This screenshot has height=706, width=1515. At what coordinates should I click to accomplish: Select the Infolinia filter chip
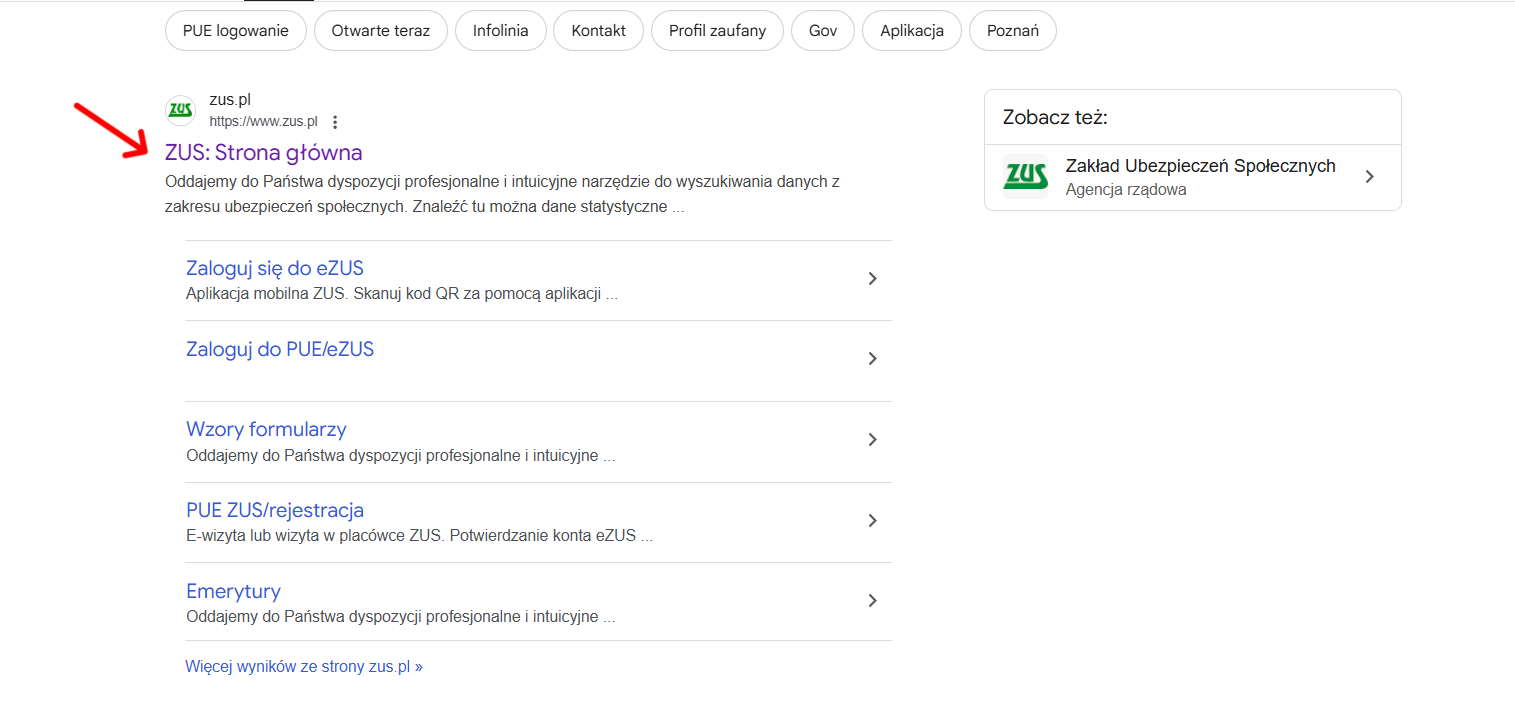(x=500, y=31)
